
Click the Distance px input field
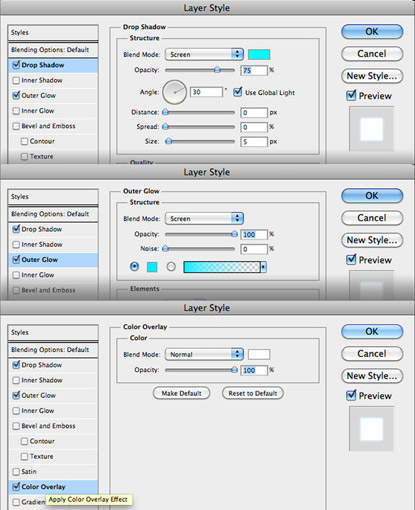click(254, 113)
